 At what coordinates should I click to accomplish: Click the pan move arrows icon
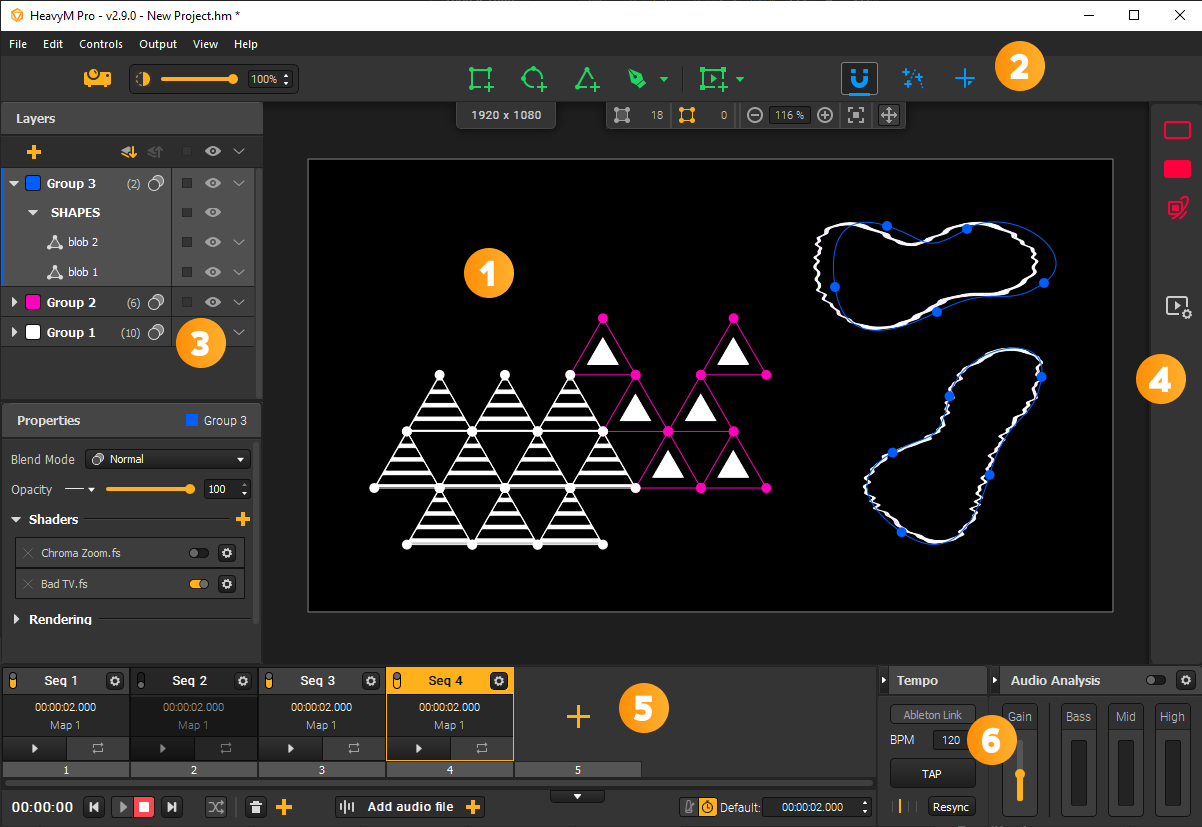(888, 115)
